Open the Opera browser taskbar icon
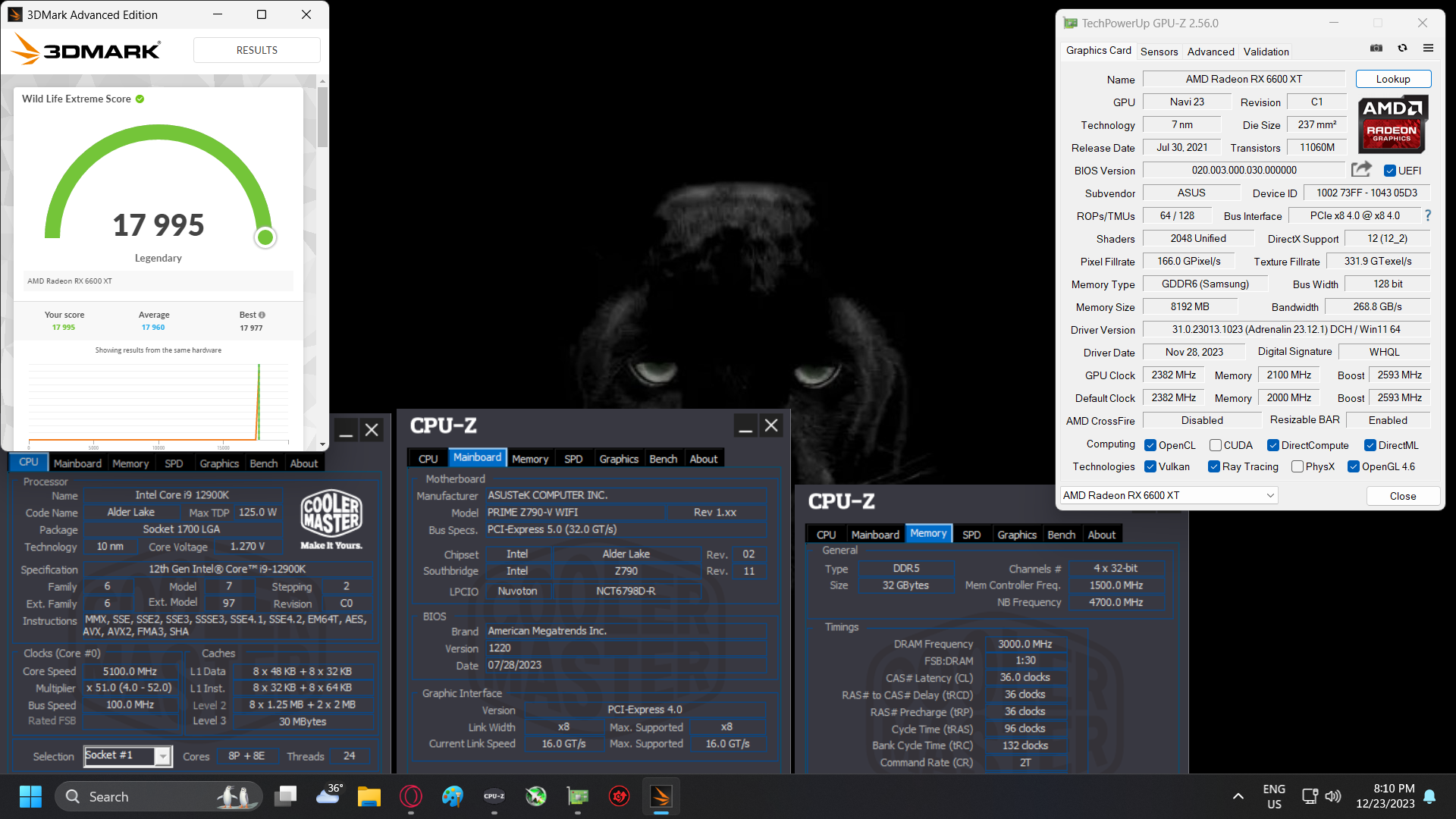 [411, 796]
